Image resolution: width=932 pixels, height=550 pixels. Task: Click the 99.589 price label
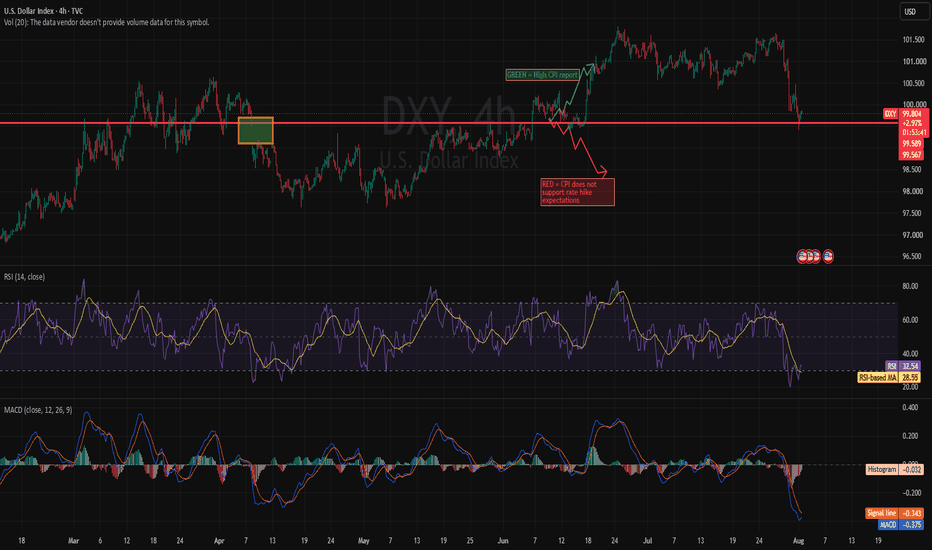[912, 143]
